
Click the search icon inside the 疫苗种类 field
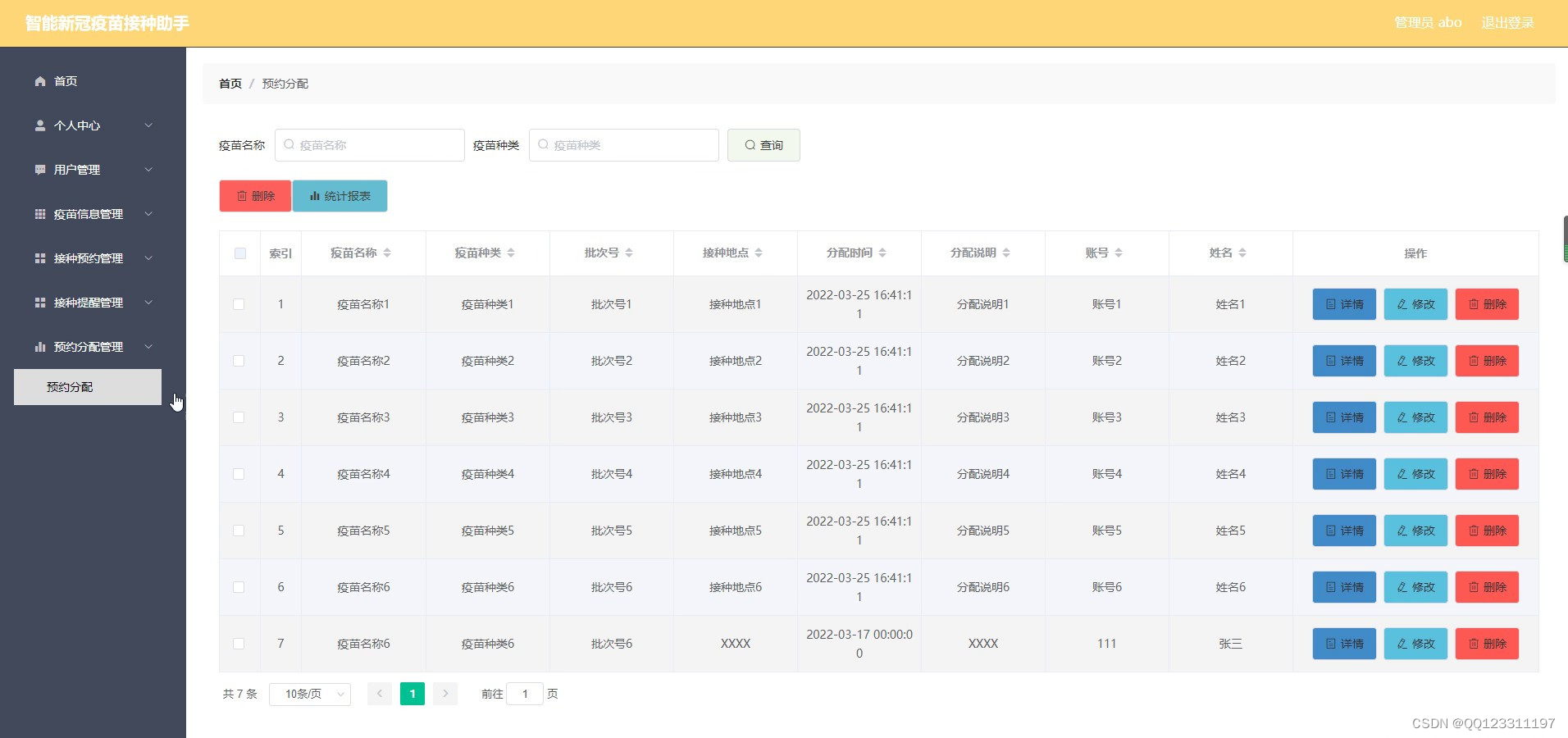(543, 145)
